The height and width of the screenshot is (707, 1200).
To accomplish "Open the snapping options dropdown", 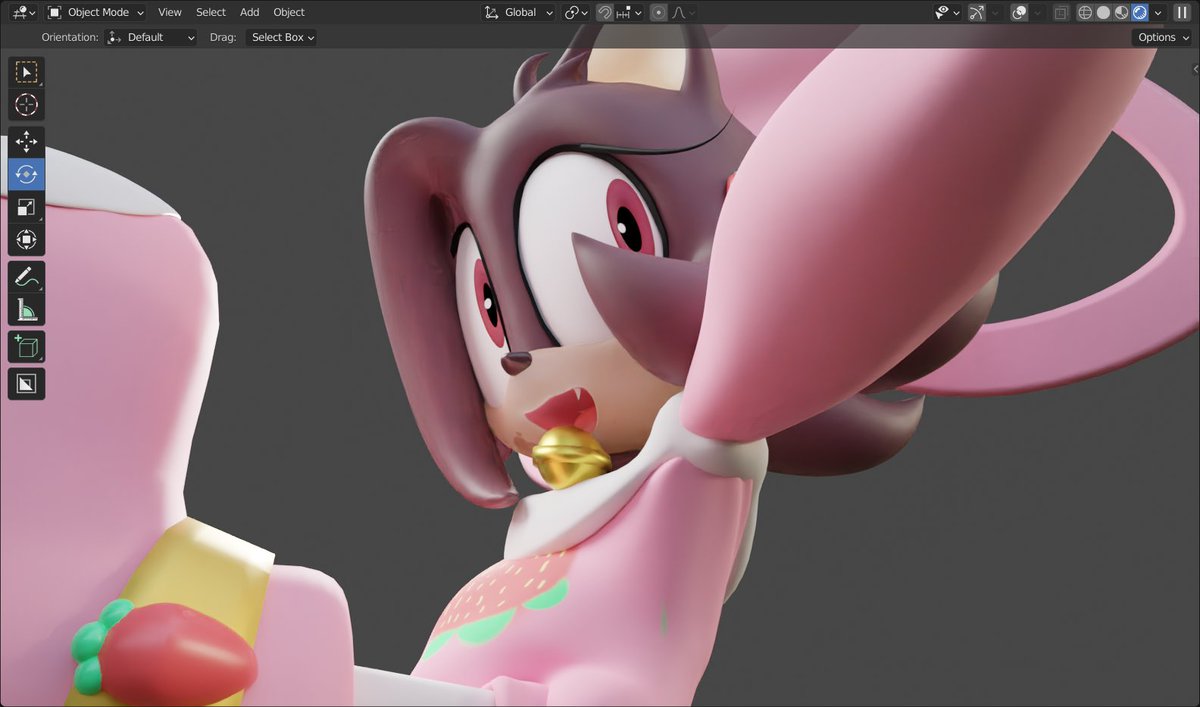I will (629, 12).
